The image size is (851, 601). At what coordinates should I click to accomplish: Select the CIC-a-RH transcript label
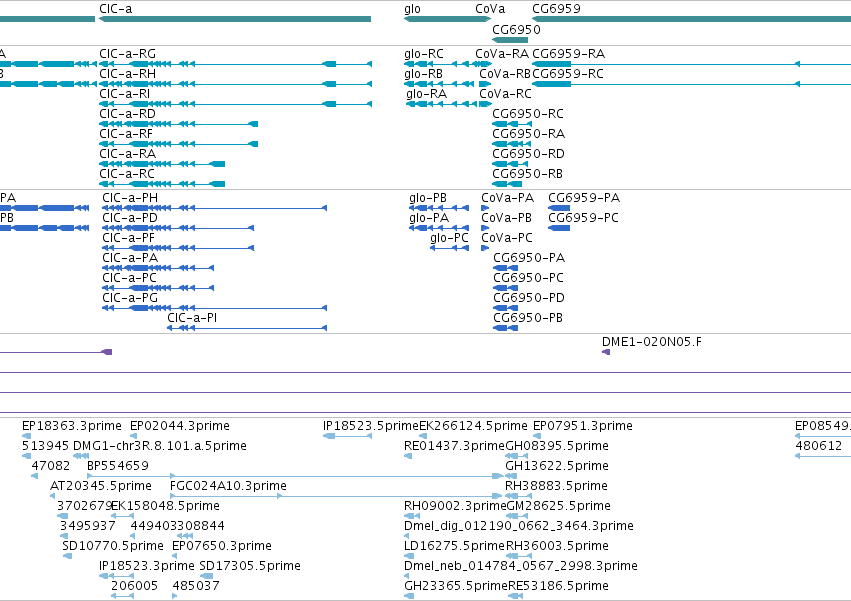(128, 74)
